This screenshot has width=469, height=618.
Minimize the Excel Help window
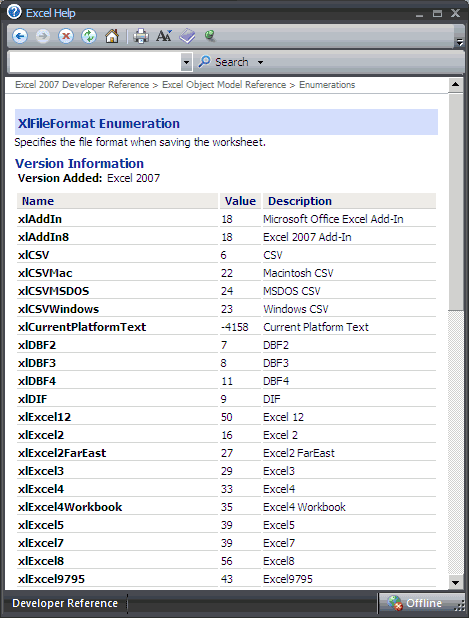[x=419, y=14]
